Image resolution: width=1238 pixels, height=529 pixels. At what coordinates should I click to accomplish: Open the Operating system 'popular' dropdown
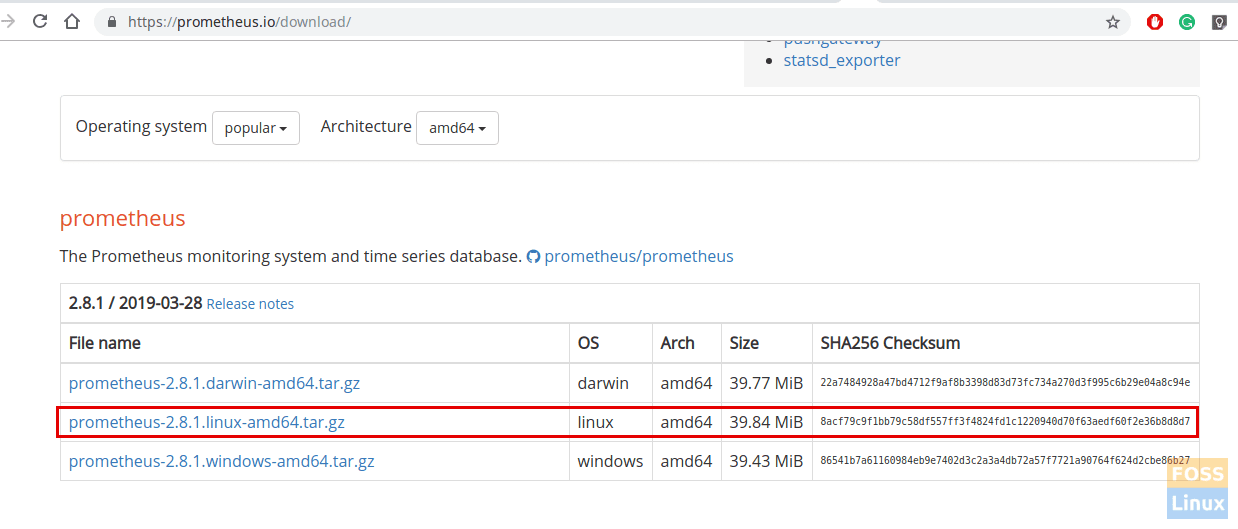click(x=256, y=128)
